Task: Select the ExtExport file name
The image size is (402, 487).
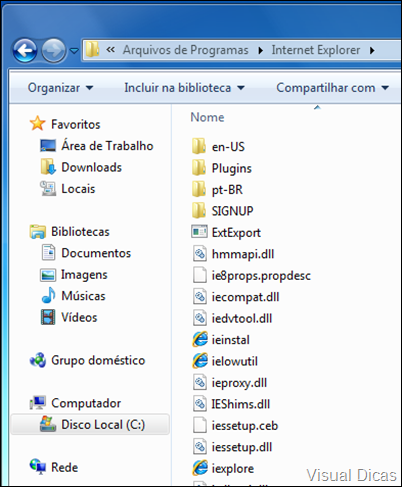Action: click(236, 233)
